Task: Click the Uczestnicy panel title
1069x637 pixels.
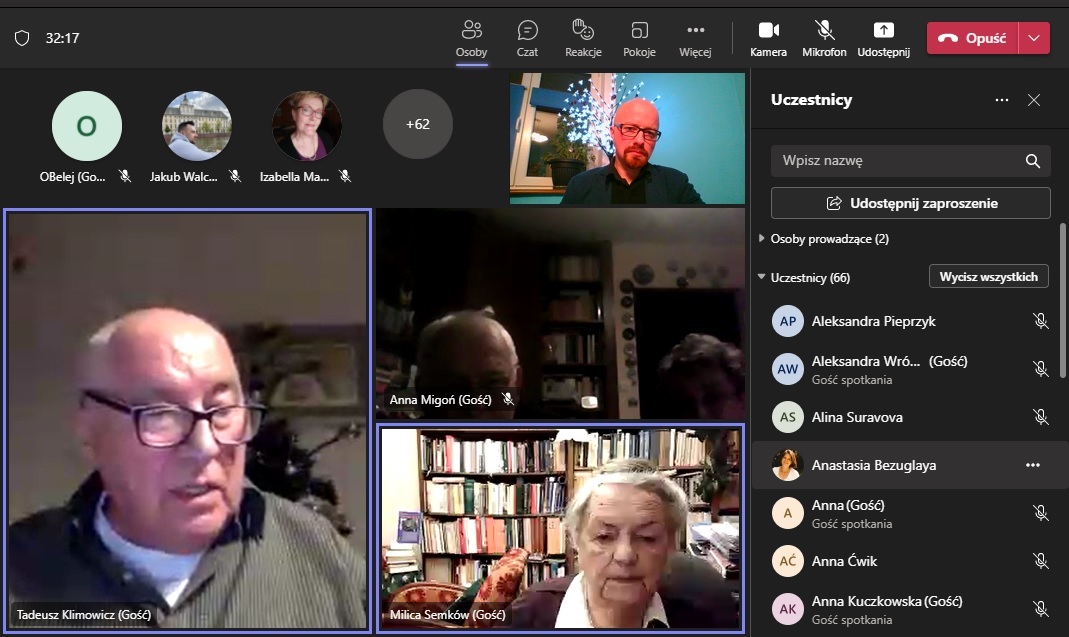Action: (x=811, y=100)
